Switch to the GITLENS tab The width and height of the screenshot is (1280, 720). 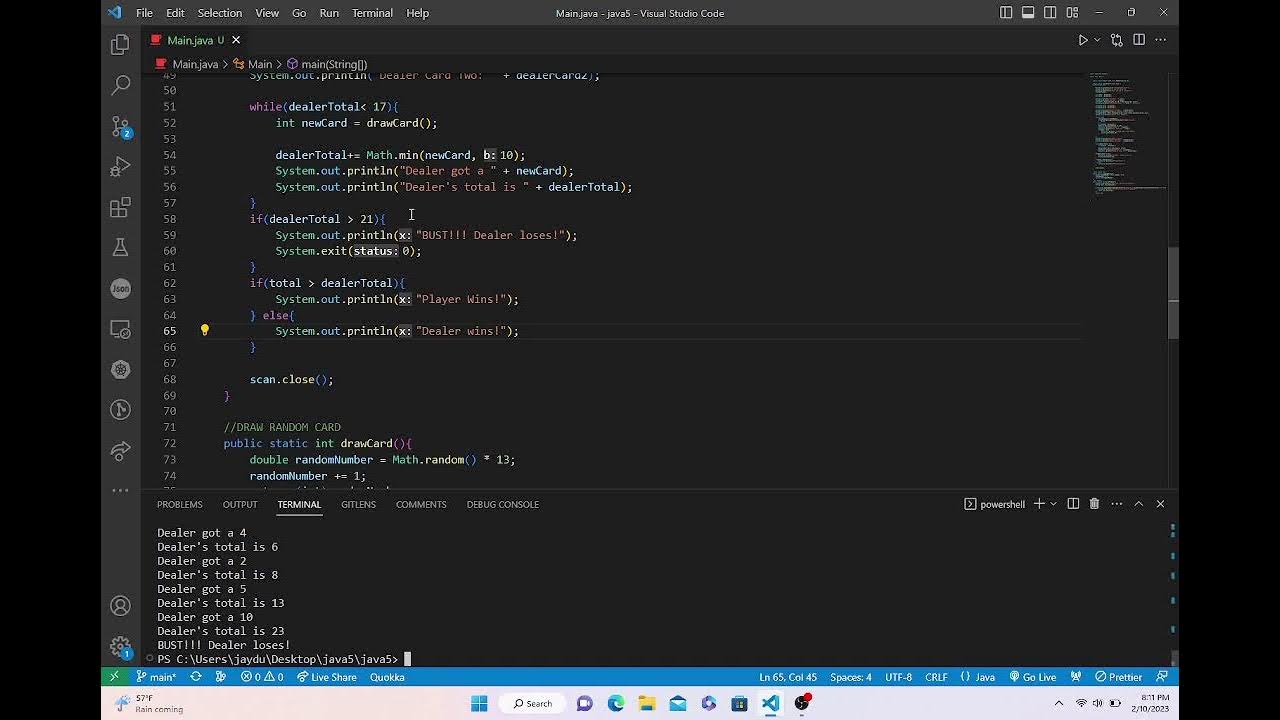point(358,504)
